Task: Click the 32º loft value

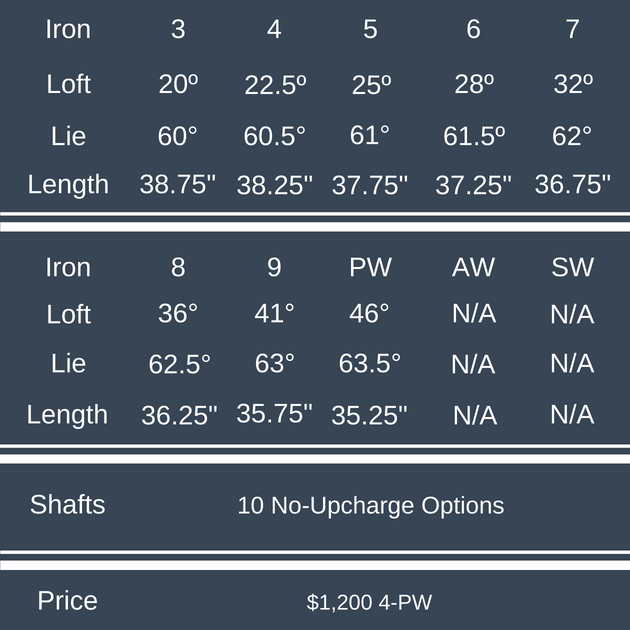Action: 572,84
